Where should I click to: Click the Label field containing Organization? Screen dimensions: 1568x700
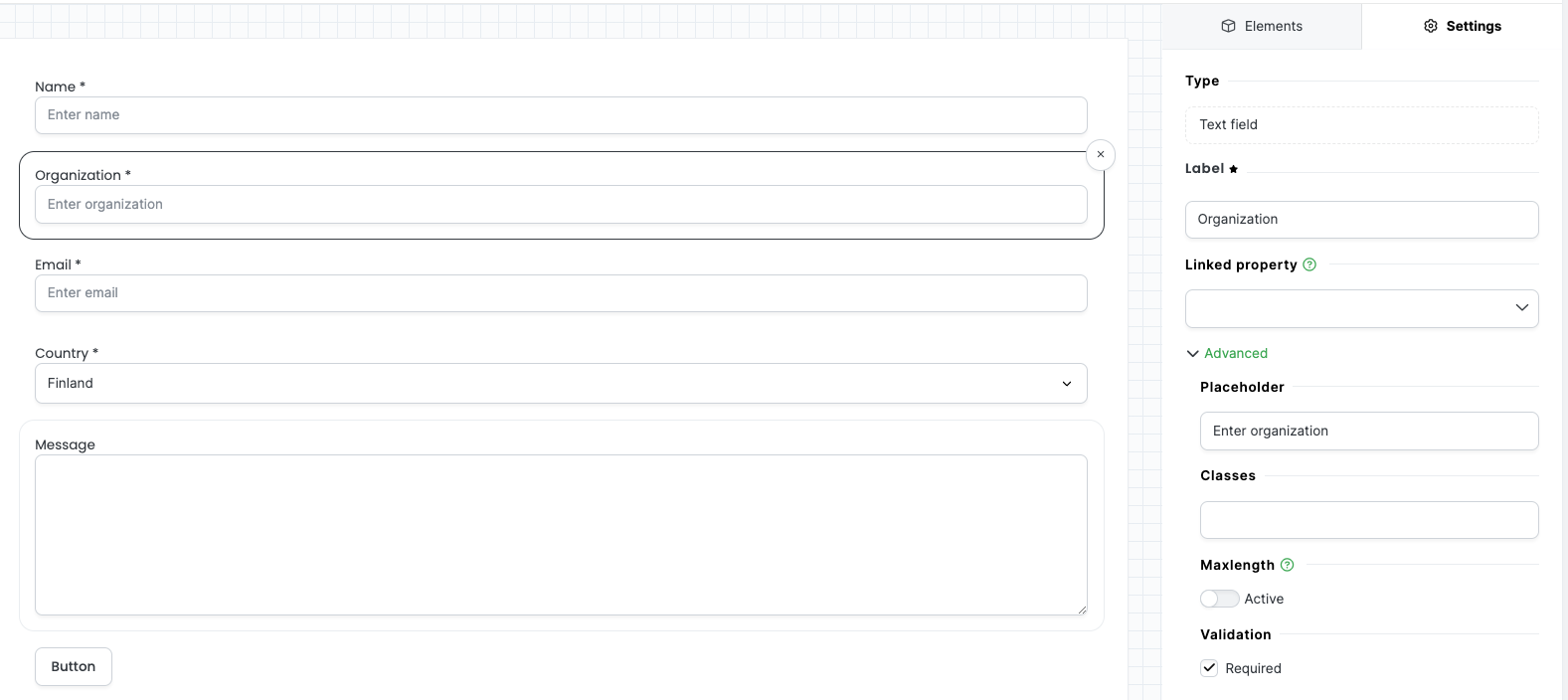point(1362,220)
